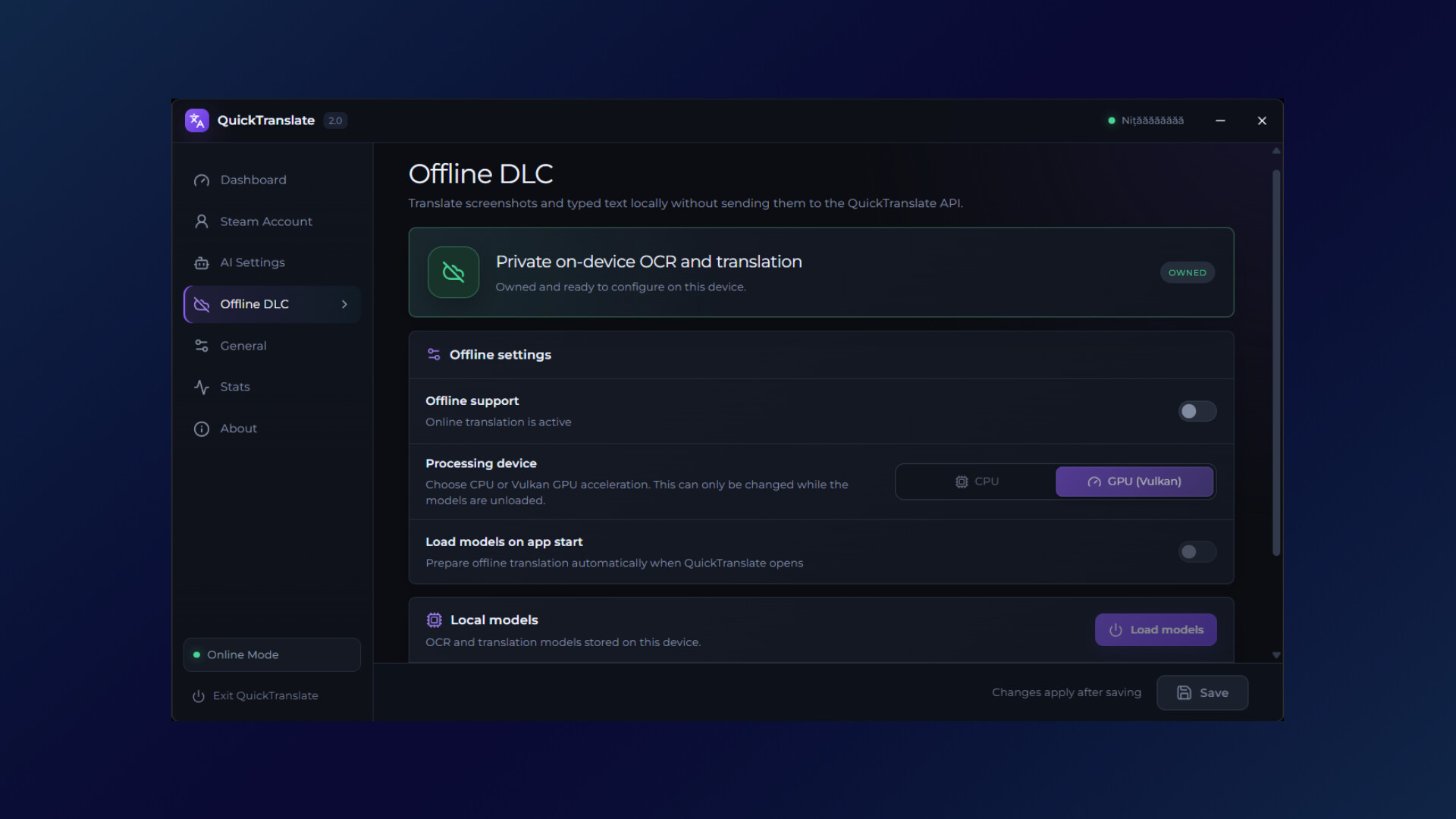
Task: Minimize the QuickTranslate window
Action: tap(1220, 121)
